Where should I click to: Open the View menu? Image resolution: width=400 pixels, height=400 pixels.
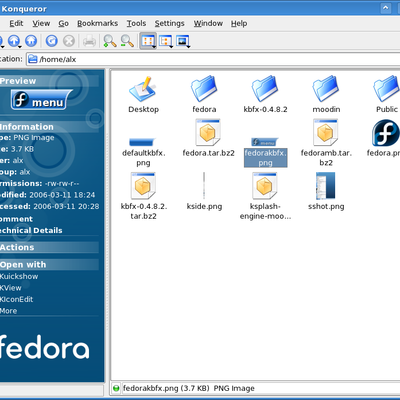[41, 23]
